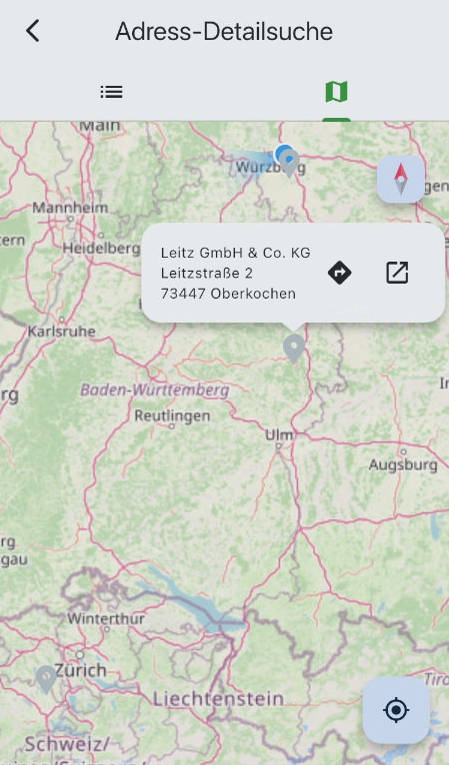Center map on my location

click(x=396, y=710)
